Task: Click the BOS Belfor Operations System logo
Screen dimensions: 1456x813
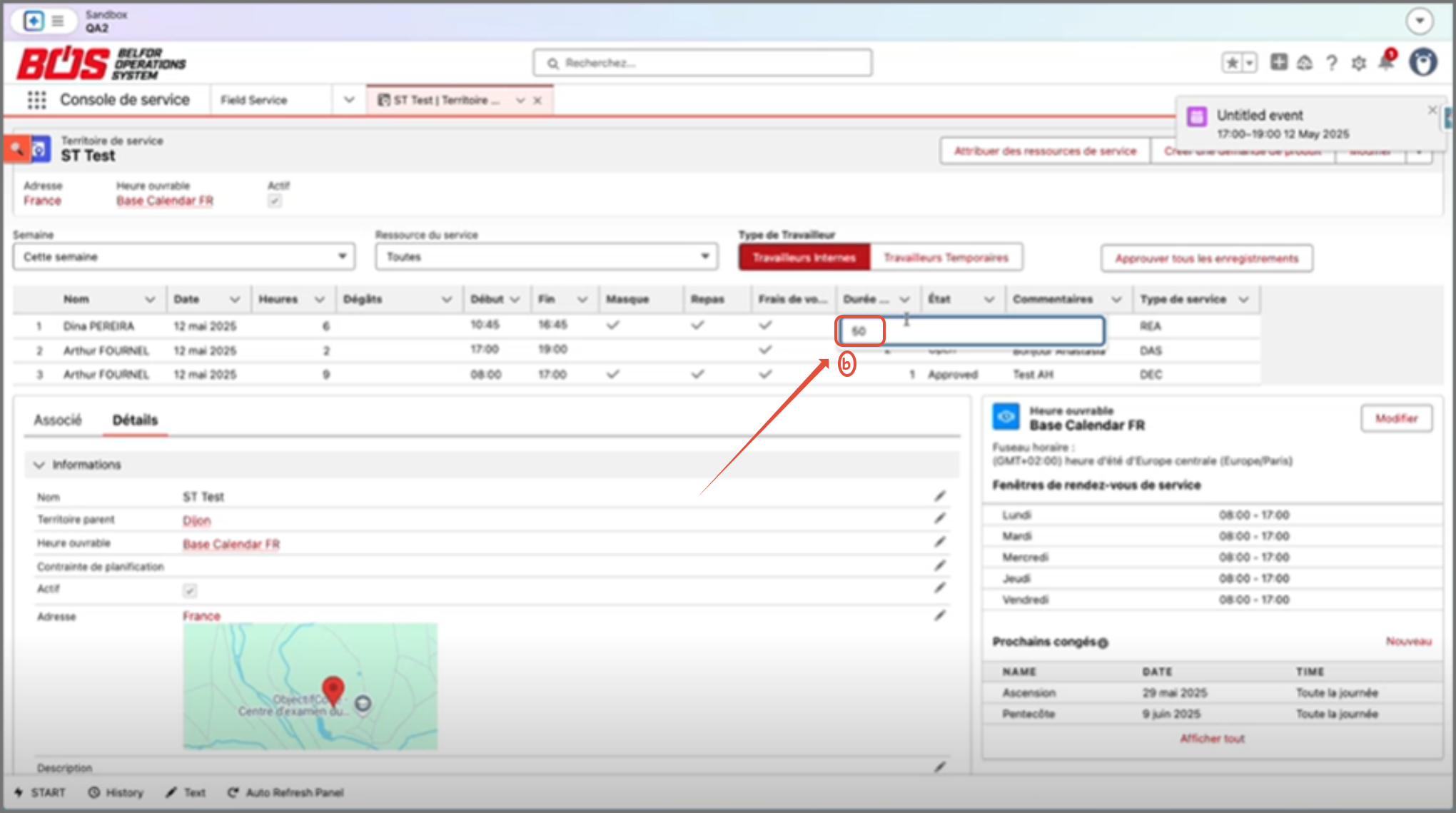Action: [x=101, y=63]
